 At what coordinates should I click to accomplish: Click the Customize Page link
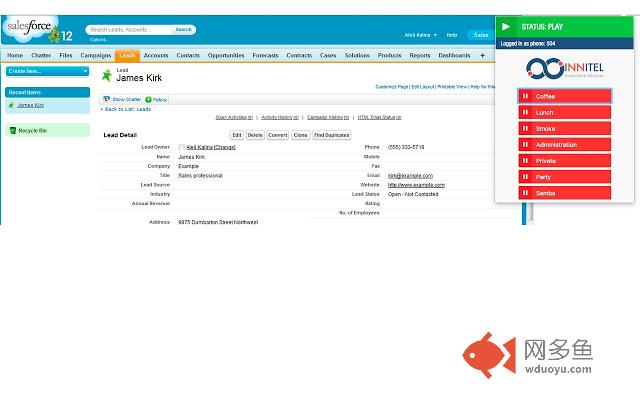[392, 87]
